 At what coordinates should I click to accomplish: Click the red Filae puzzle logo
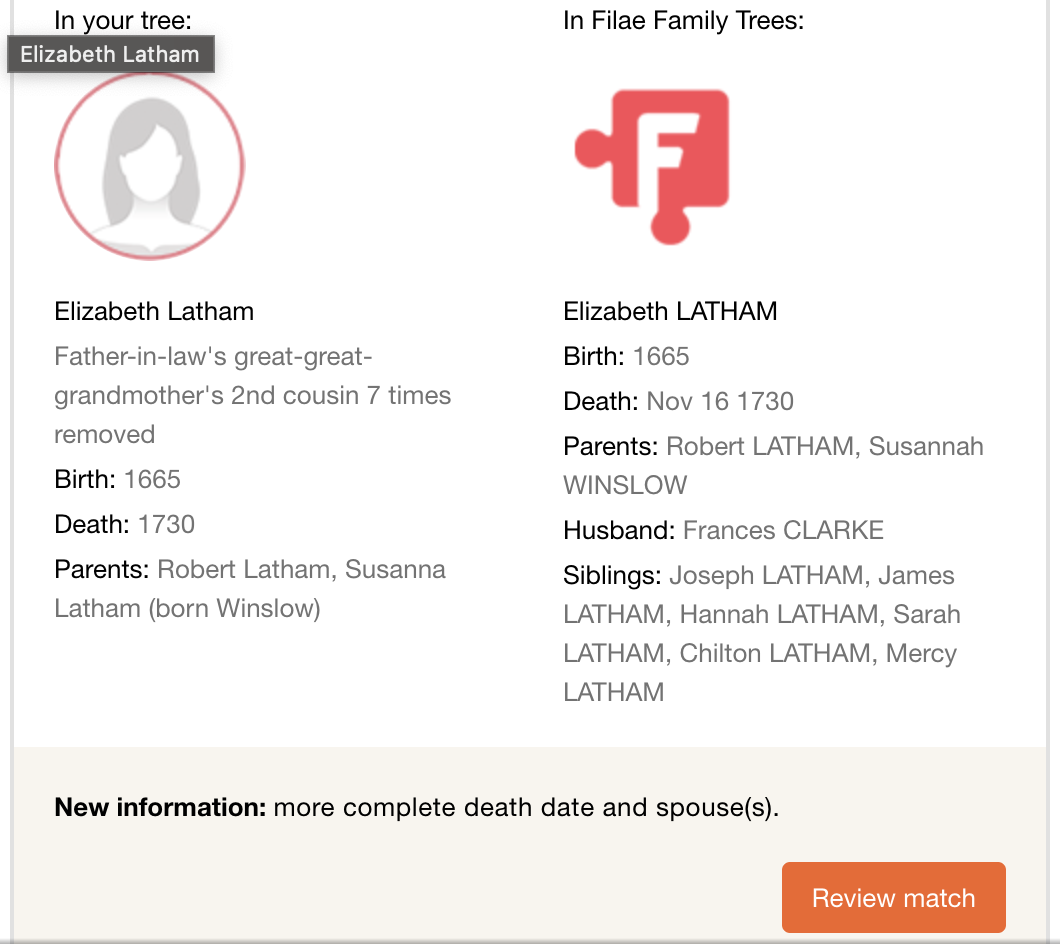[654, 165]
